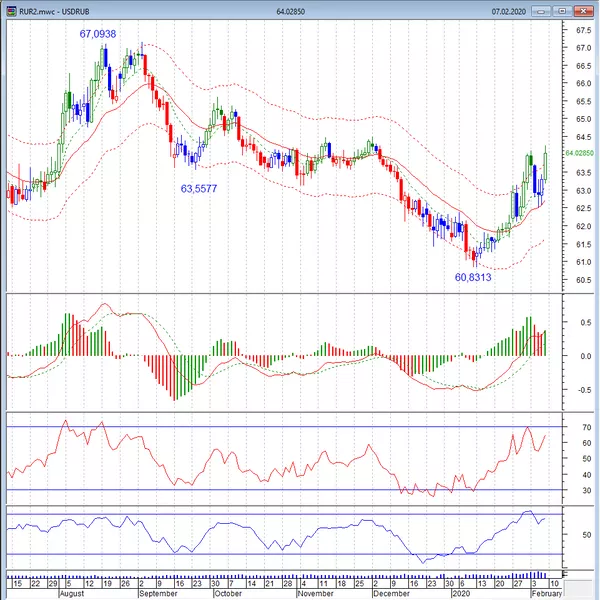The width and height of the screenshot is (600, 600).
Task: Click the 60.5 price axis label
Action: tap(584, 280)
